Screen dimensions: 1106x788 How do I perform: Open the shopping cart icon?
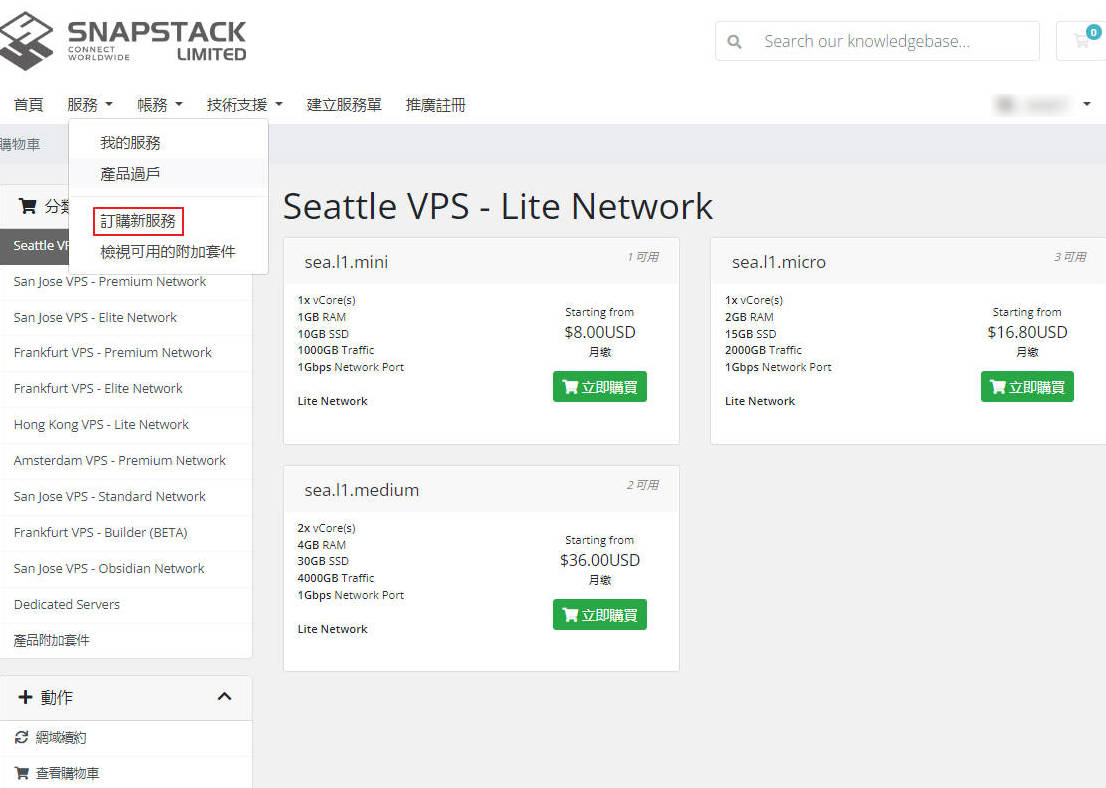click(1082, 41)
